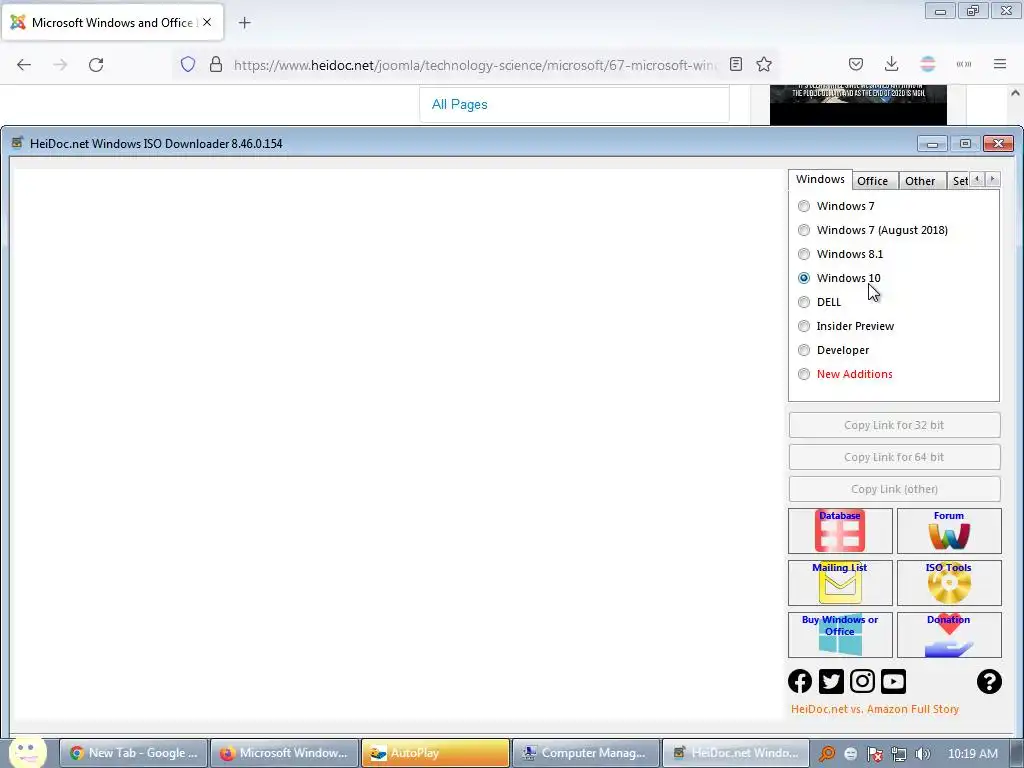
Task: Click Copy Link for 64 bit button
Action: click(894, 457)
